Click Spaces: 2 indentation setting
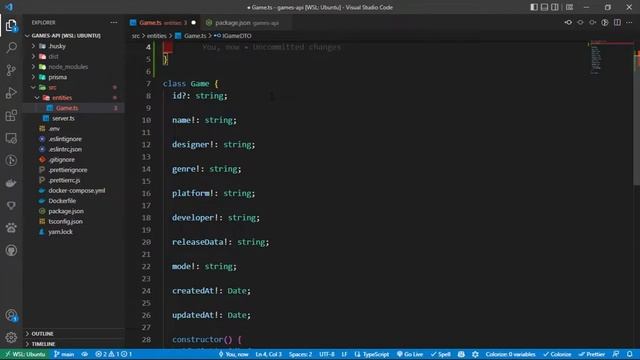 point(300,354)
